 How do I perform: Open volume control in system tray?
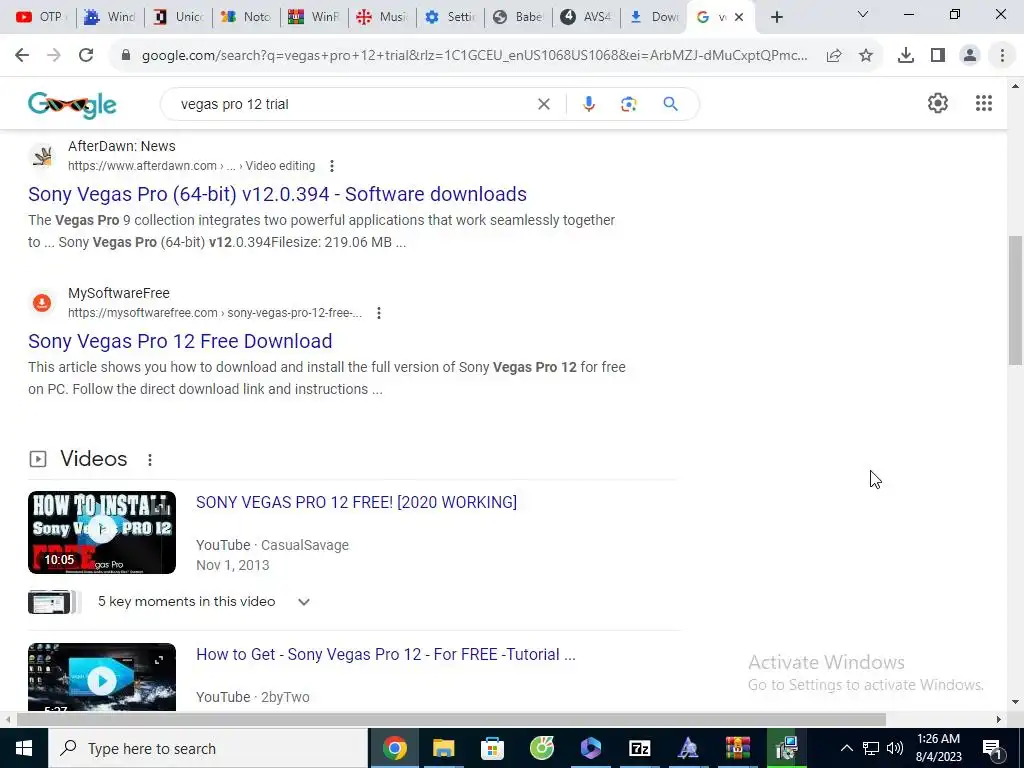point(895,748)
